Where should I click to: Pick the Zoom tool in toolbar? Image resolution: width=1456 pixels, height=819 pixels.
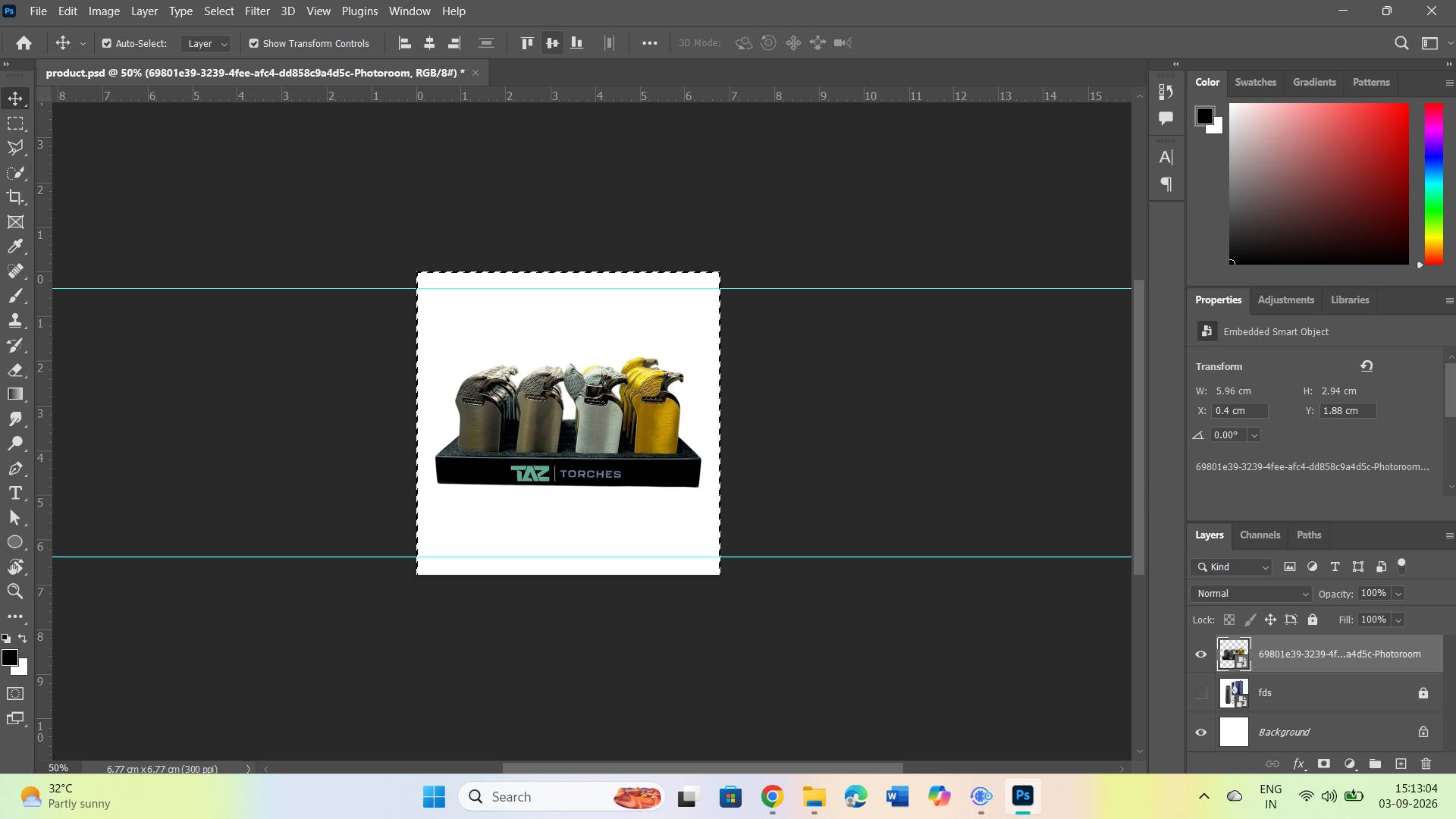tap(15, 591)
